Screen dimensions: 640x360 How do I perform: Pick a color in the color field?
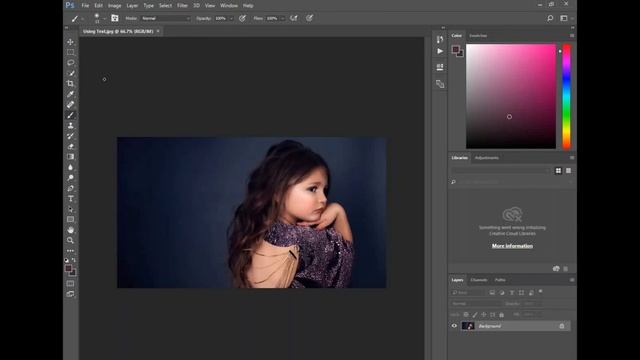pos(511,96)
